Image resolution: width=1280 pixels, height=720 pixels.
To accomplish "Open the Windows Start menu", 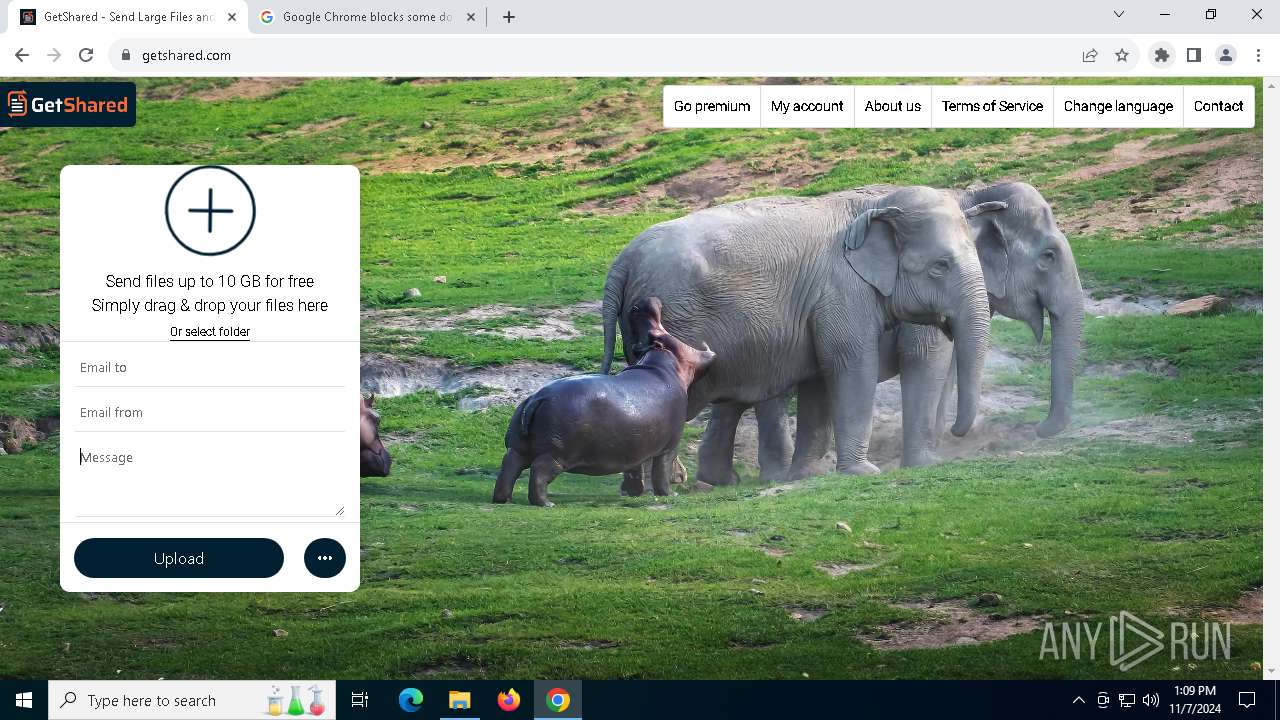I will [x=24, y=700].
